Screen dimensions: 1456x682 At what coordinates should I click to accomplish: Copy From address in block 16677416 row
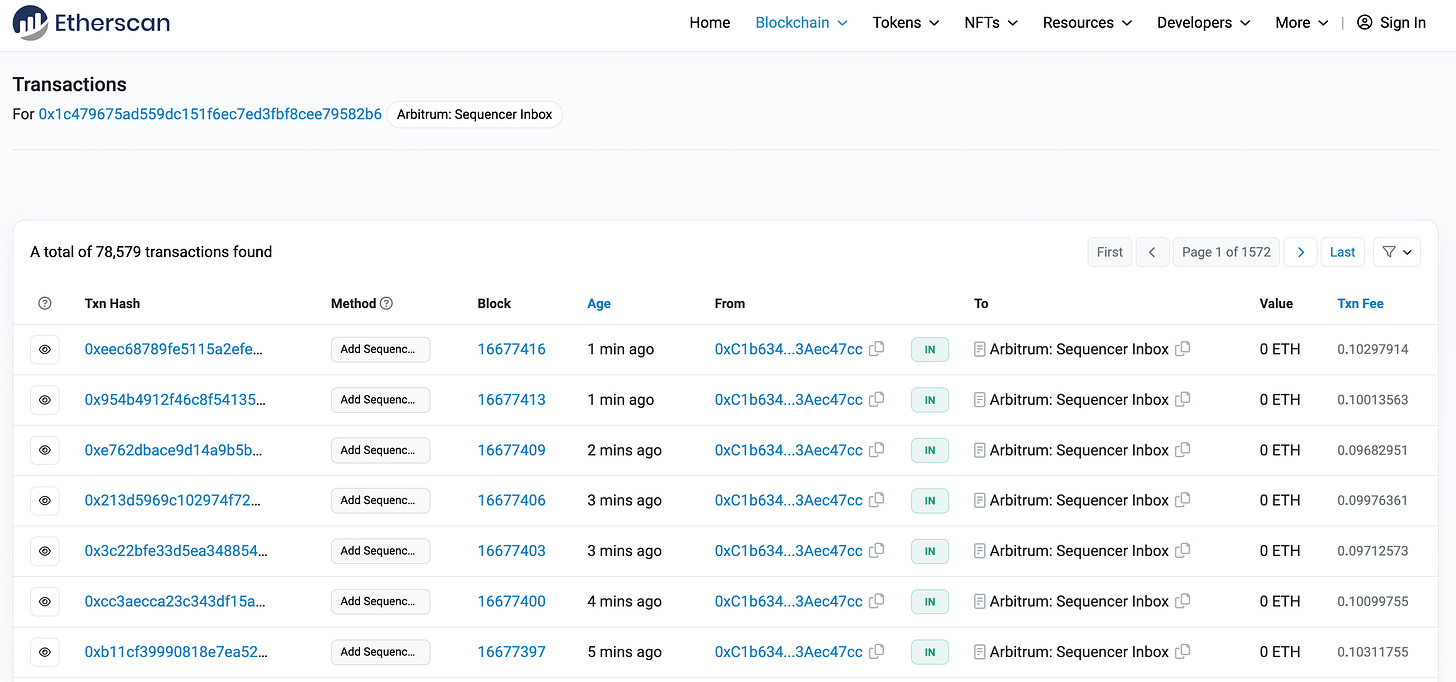click(x=877, y=349)
